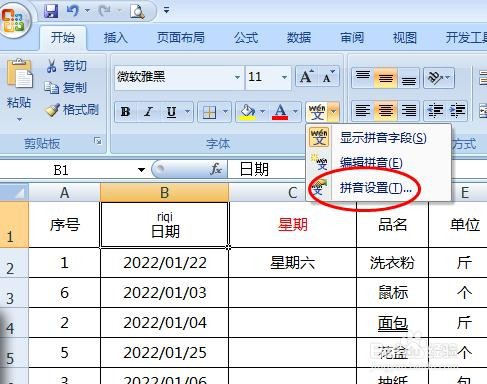Open the 插入 ribbon tab
The height and width of the screenshot is (384, 487).
pos(115,38)
